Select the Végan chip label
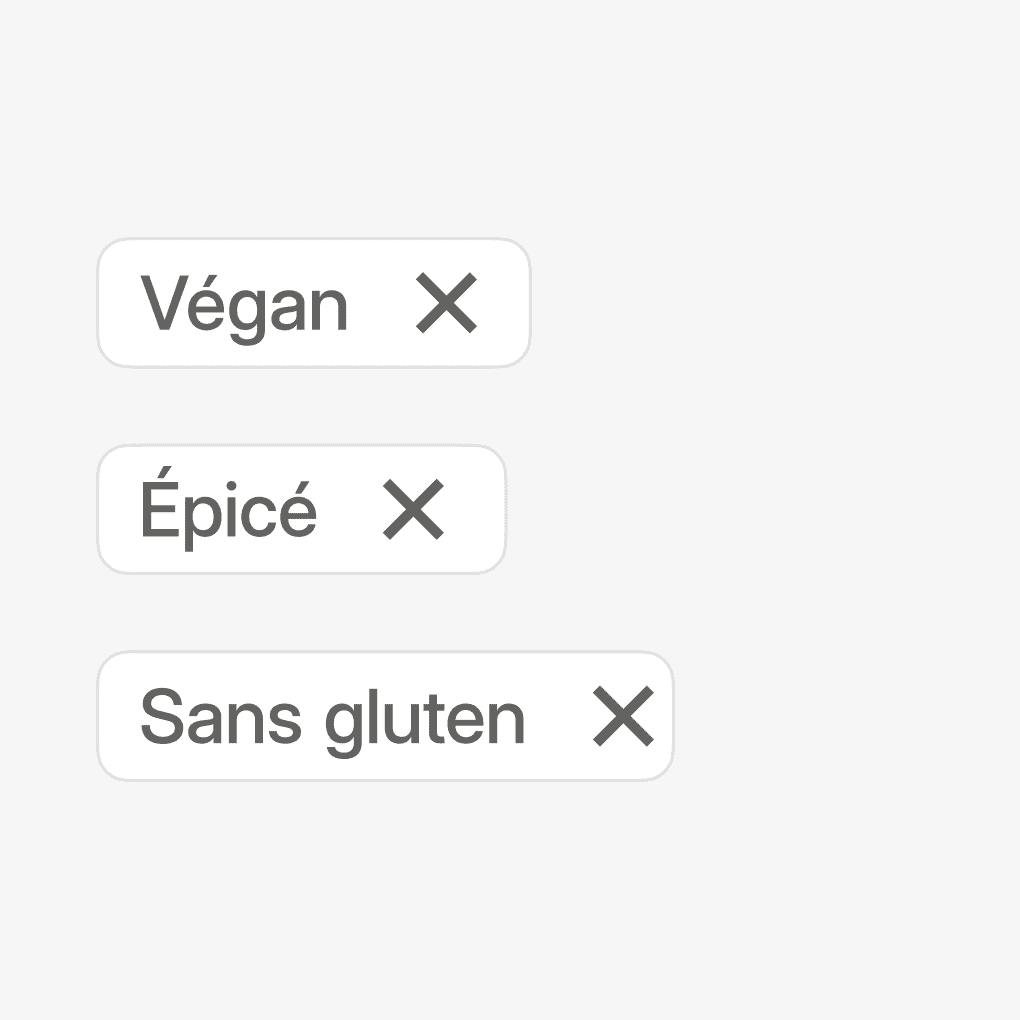Viewport: 1020px width, 1020px height. 244,305
